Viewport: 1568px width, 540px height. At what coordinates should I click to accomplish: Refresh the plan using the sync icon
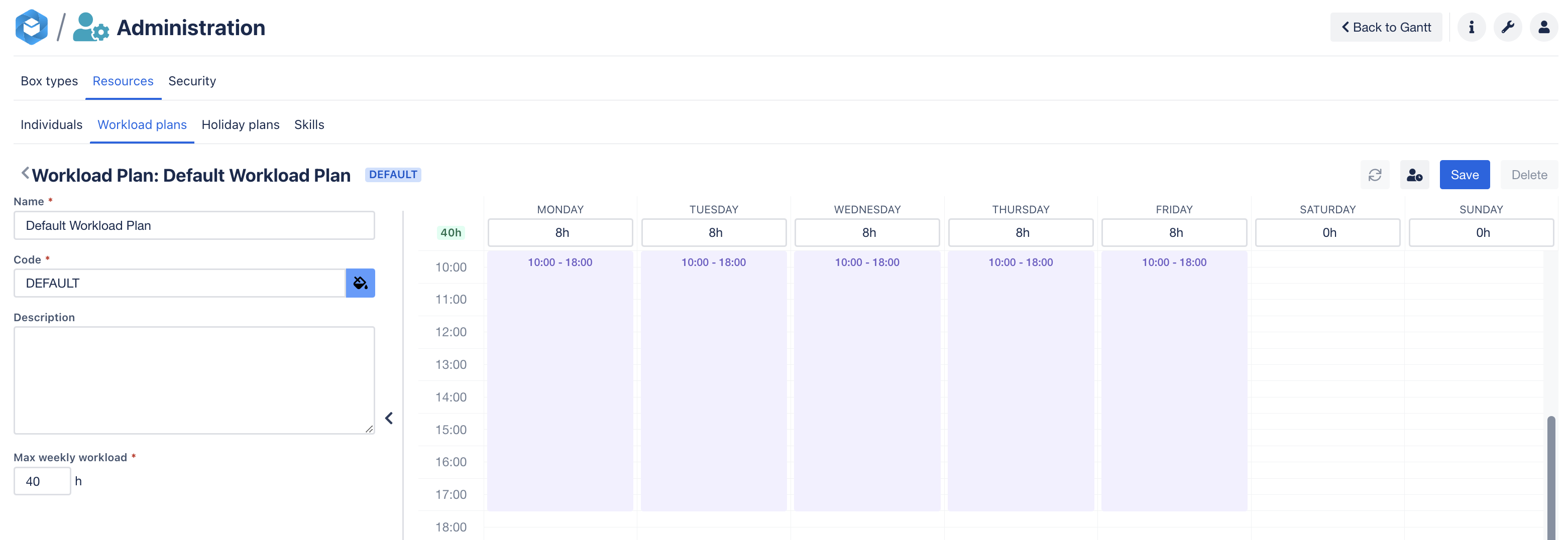coord(1375,175)
